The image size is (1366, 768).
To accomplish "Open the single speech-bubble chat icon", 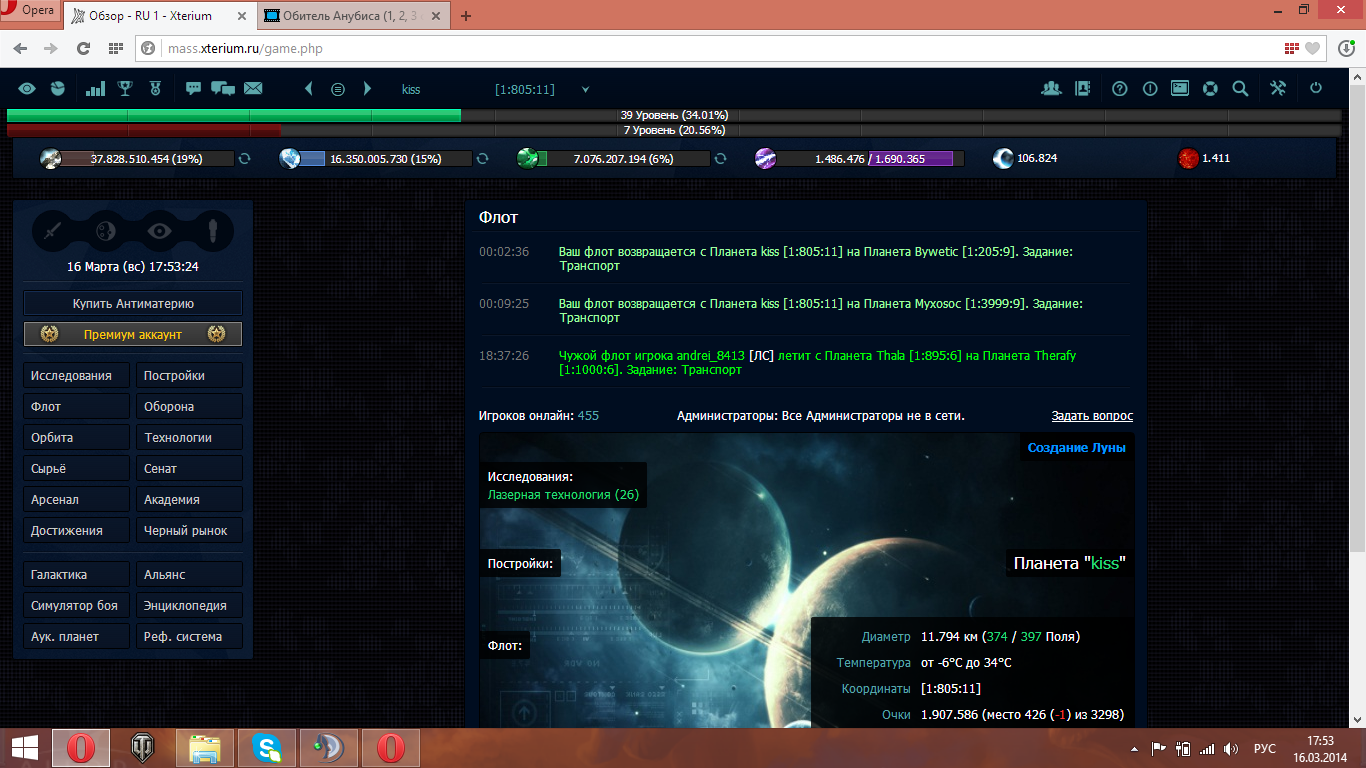I will tap(194, 89).
